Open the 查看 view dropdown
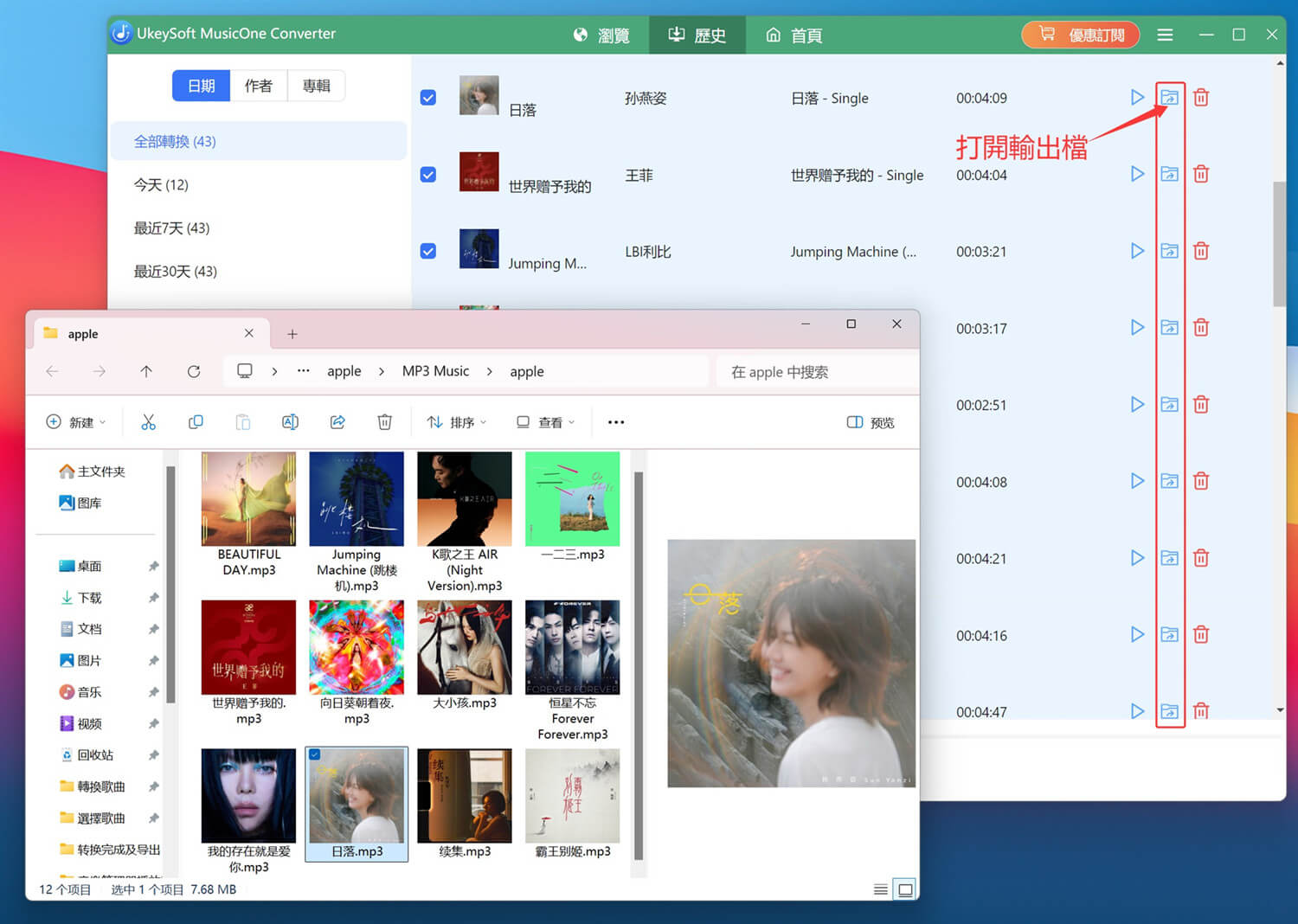 546,422
